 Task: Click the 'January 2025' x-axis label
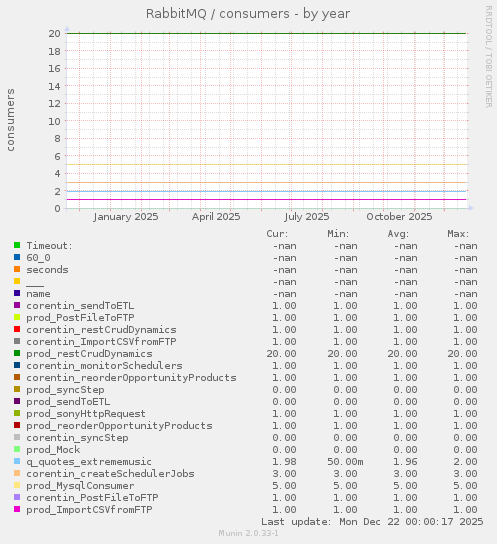point(126,217)
